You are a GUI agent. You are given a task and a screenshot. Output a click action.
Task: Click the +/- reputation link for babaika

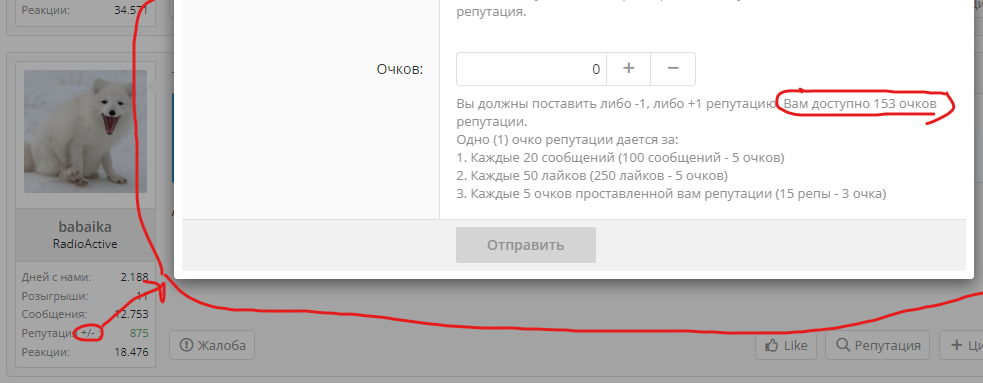point(88,333)
